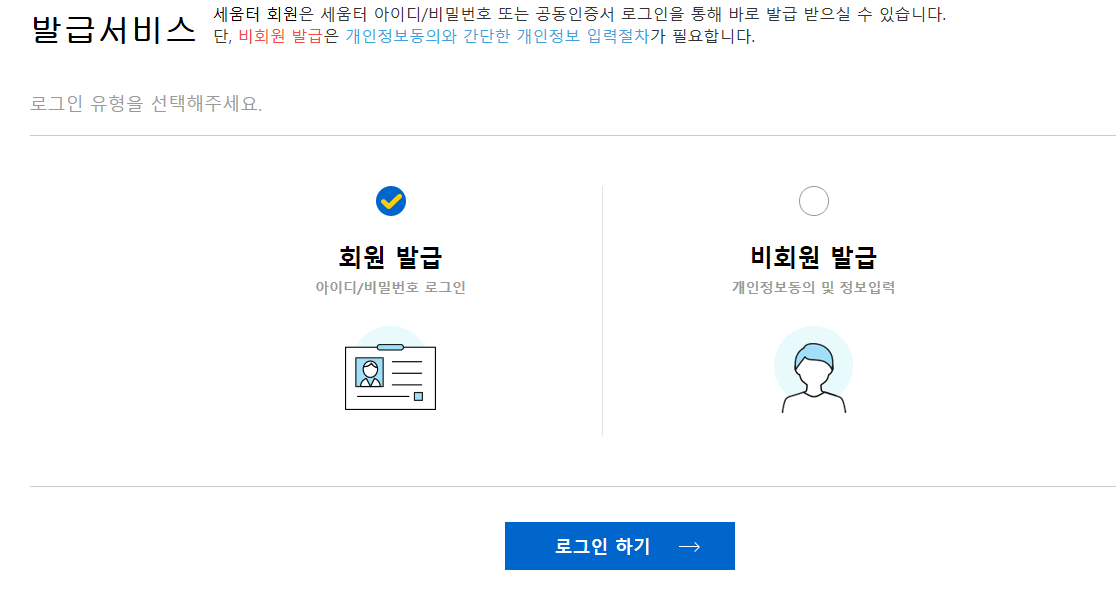Click the 발급서비스 page title

(113, 30)
